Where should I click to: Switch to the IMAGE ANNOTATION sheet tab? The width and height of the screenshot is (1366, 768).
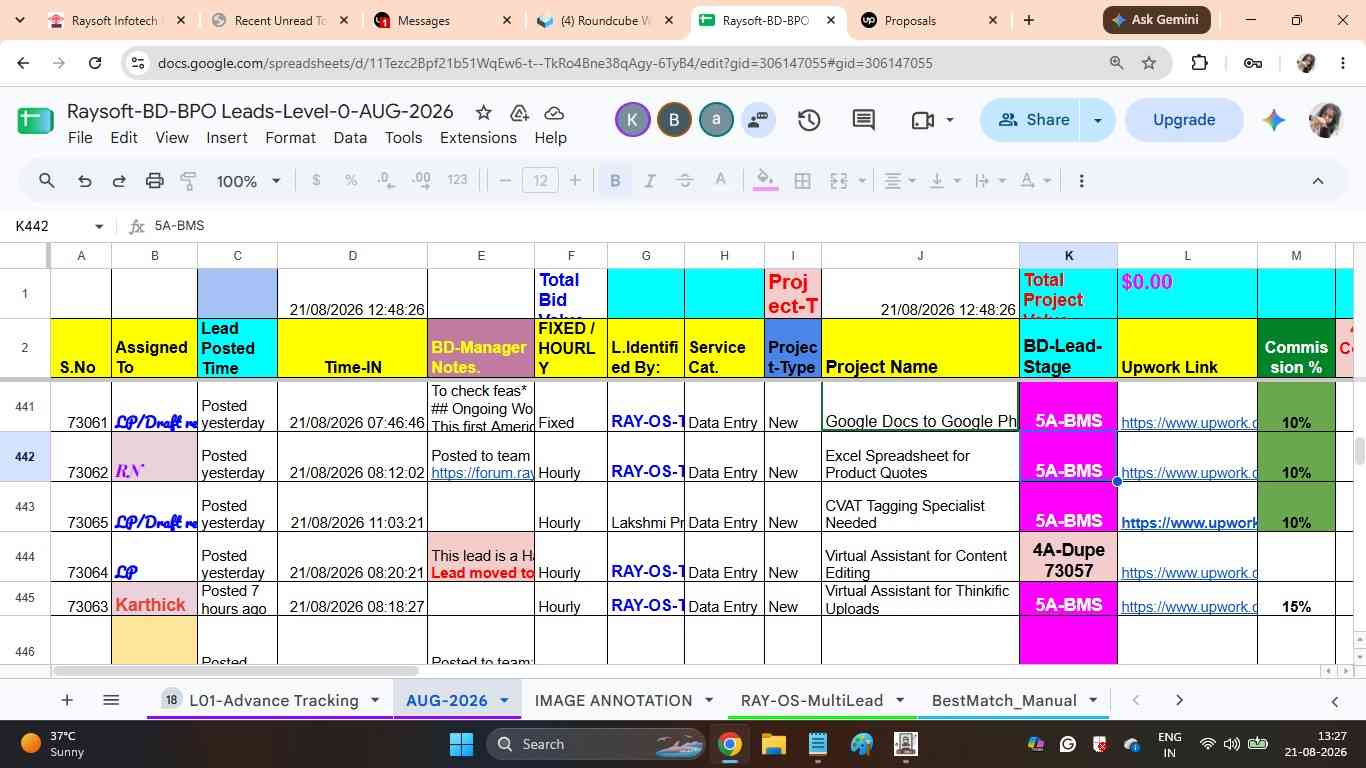(613, 700)
